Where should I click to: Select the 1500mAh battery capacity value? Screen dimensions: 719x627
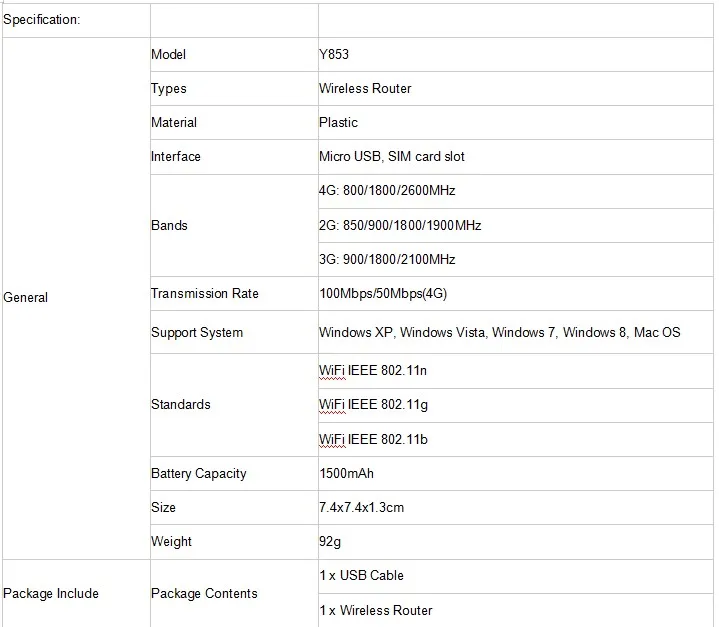(347, 473)
